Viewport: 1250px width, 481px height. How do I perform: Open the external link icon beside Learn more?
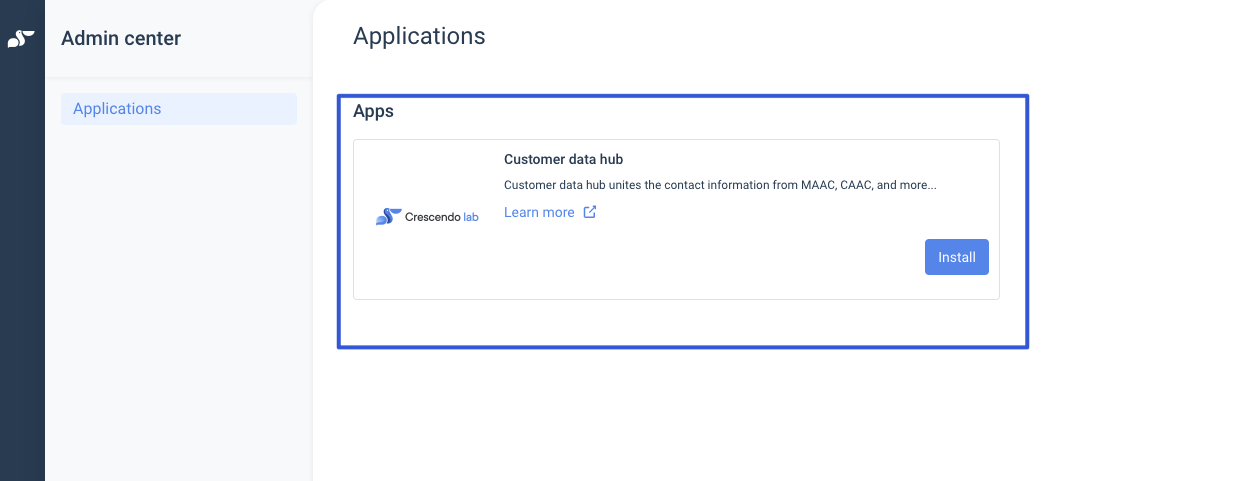click(590, 212)
